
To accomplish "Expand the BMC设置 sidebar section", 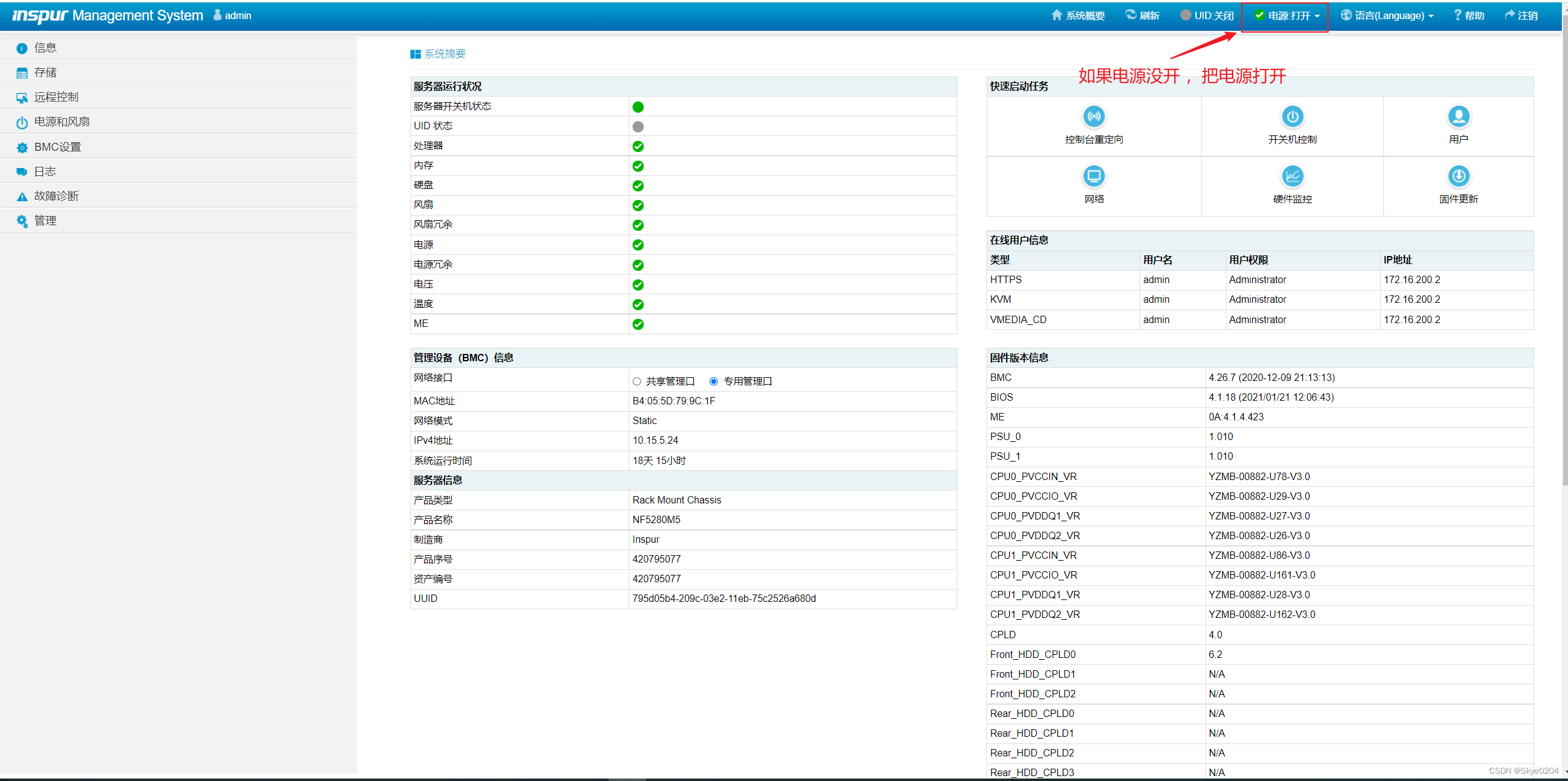I will coord(57,146).
